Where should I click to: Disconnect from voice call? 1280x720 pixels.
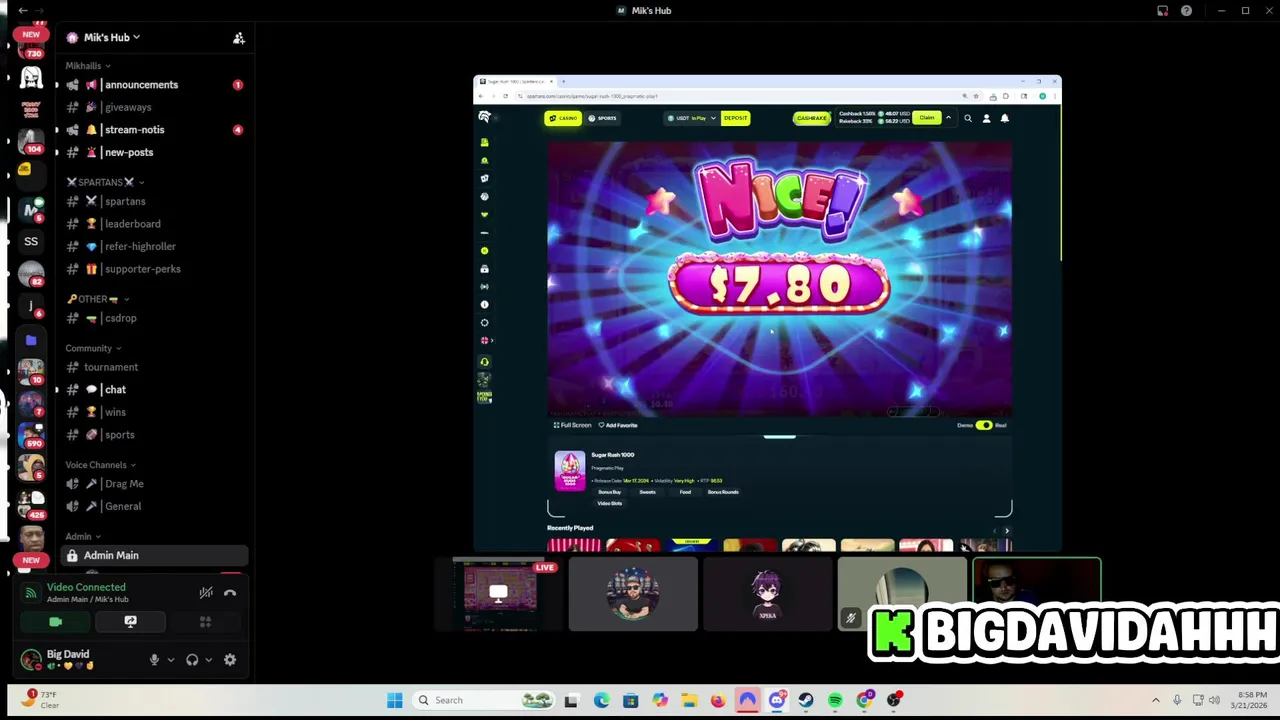230,593
